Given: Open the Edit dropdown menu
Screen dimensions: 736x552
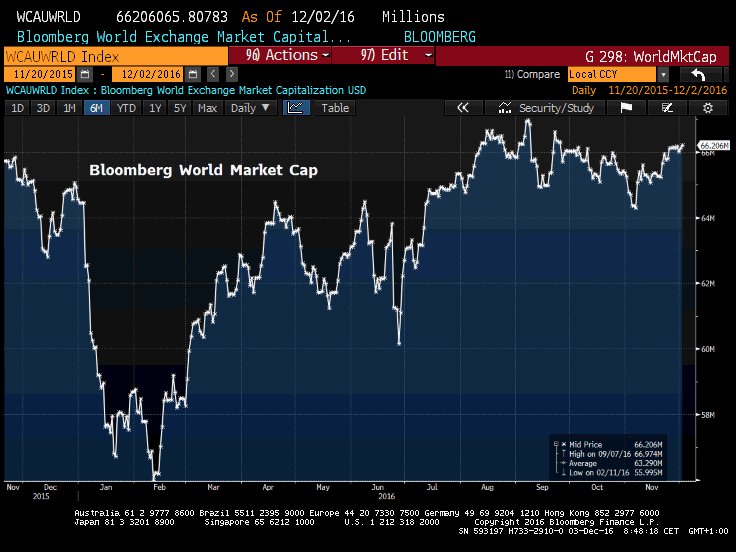Looking at the screenshot, I should pos(383,55).
